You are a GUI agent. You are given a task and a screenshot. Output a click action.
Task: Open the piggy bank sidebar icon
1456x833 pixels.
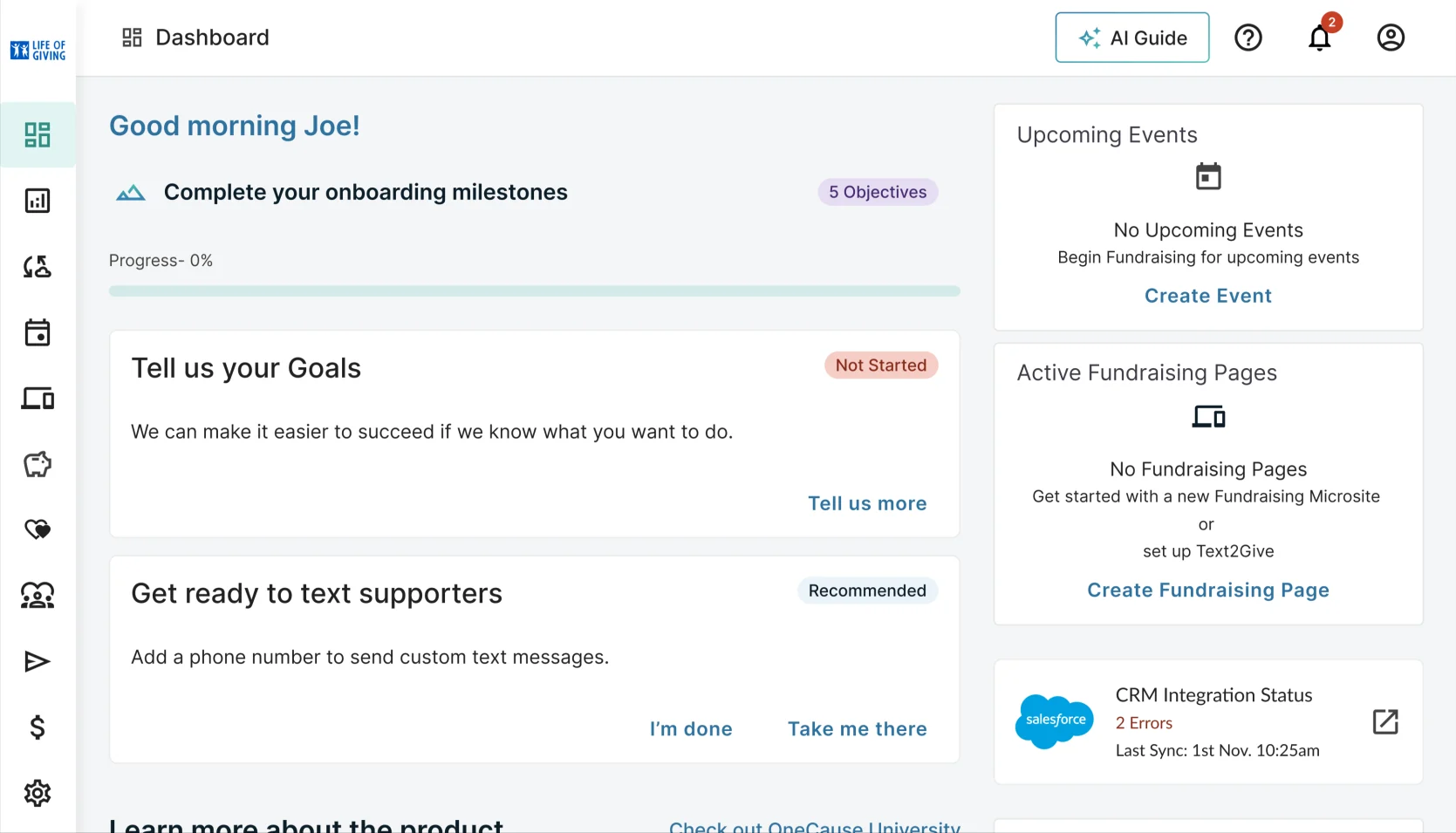point(38,464)
